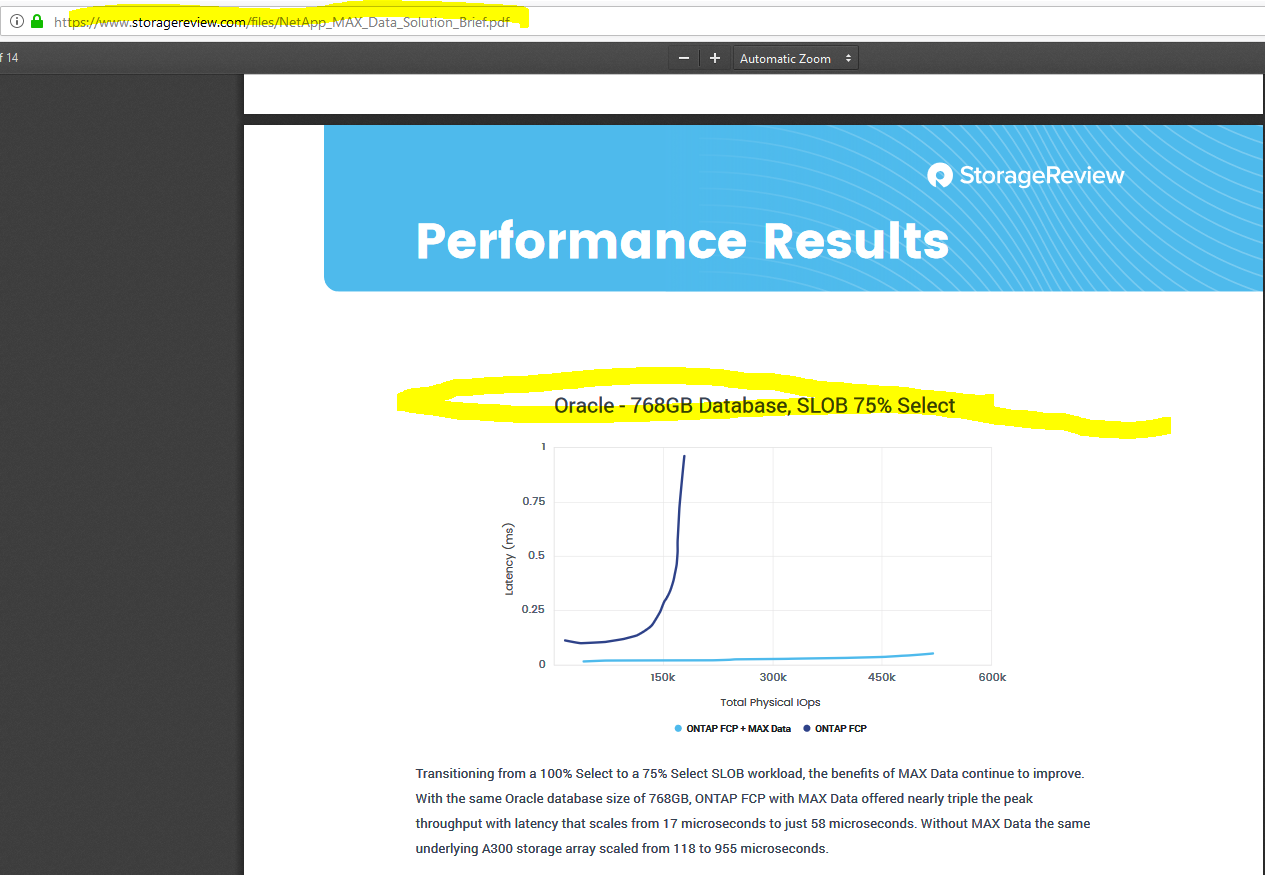Zoom out using the minus button
Viewport: 1265px width, 875px height.
pyautogui.click(x=684, y=59)
